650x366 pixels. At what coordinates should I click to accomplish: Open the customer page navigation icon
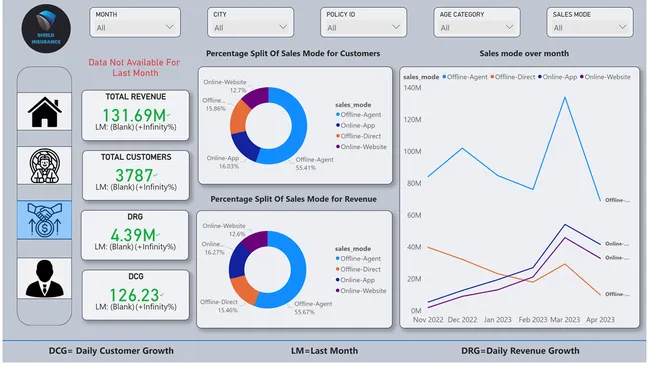coord(44,165)
